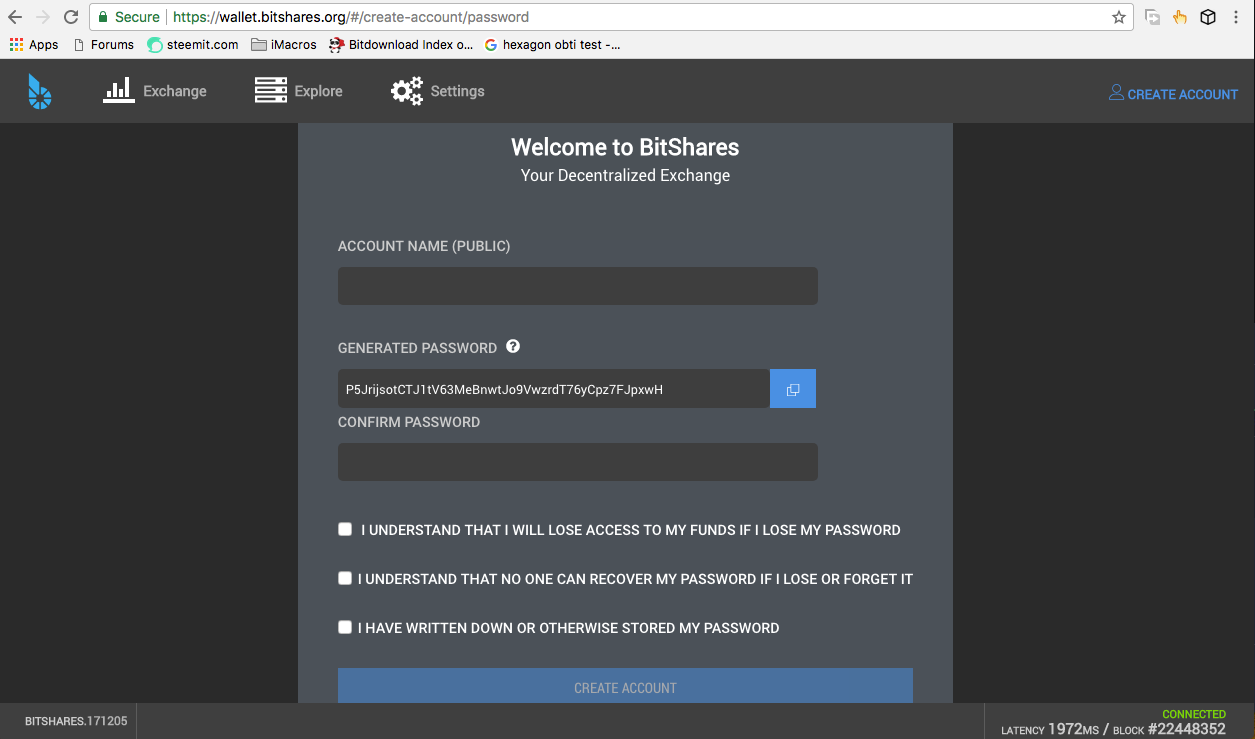The image size is (1255, 739).
Task: Reload the page
Action: coord(71,17)
